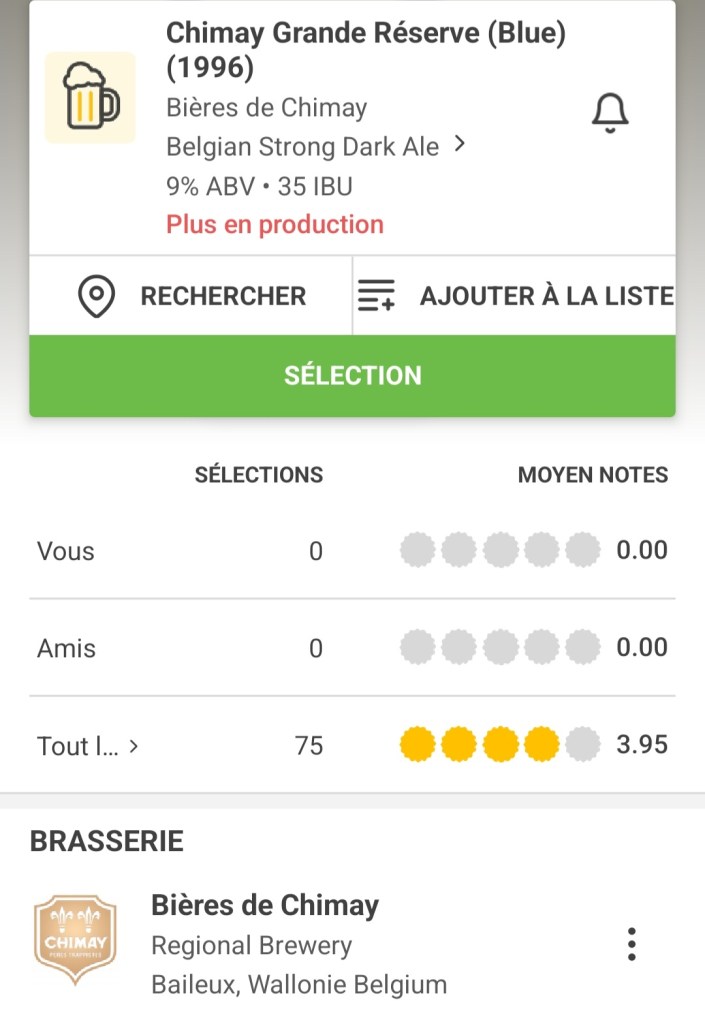
Task: Open the brewery three-dot options menu
Action: [x=631, y=943]
